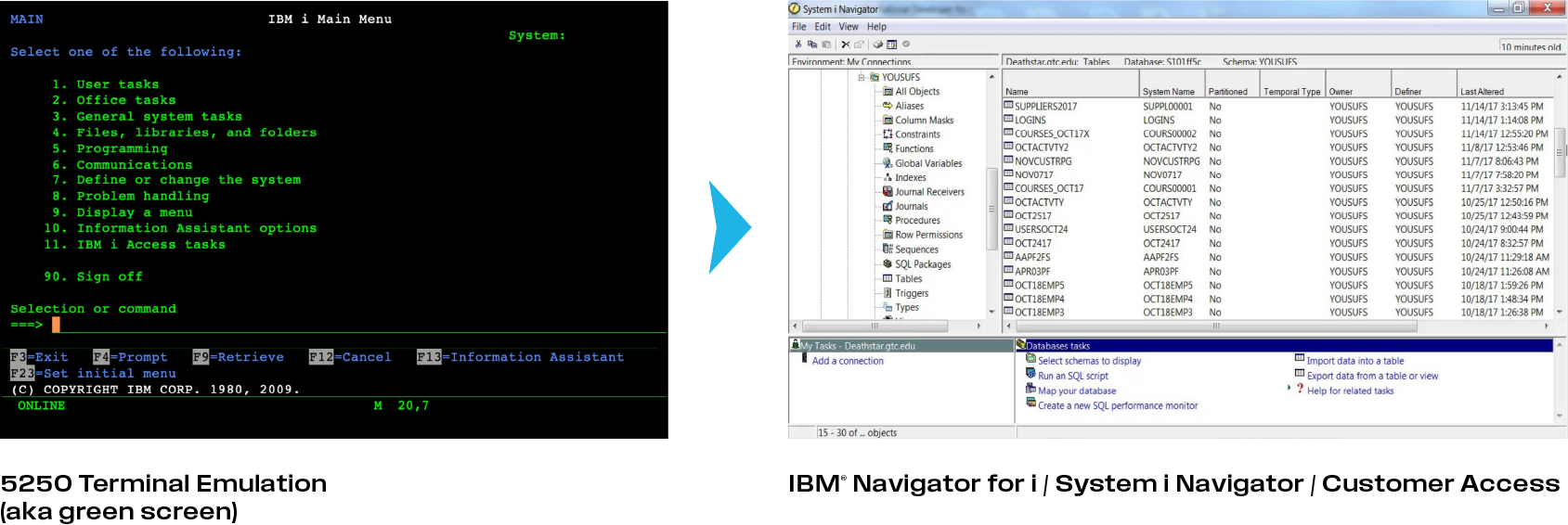Open the File menu
The height and width of the screenshot is (525, 1568).
798,27
